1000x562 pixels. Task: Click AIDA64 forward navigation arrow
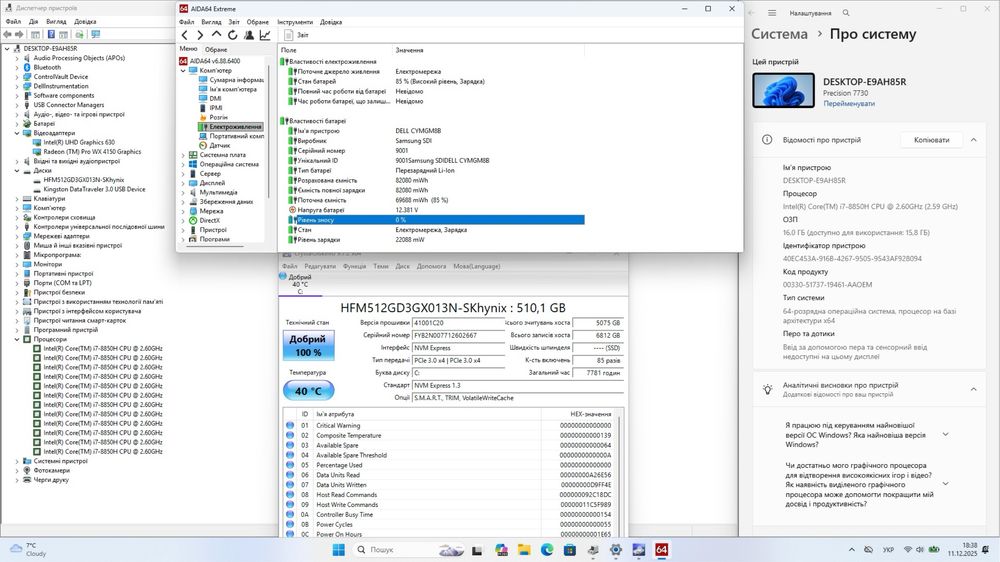200,35
